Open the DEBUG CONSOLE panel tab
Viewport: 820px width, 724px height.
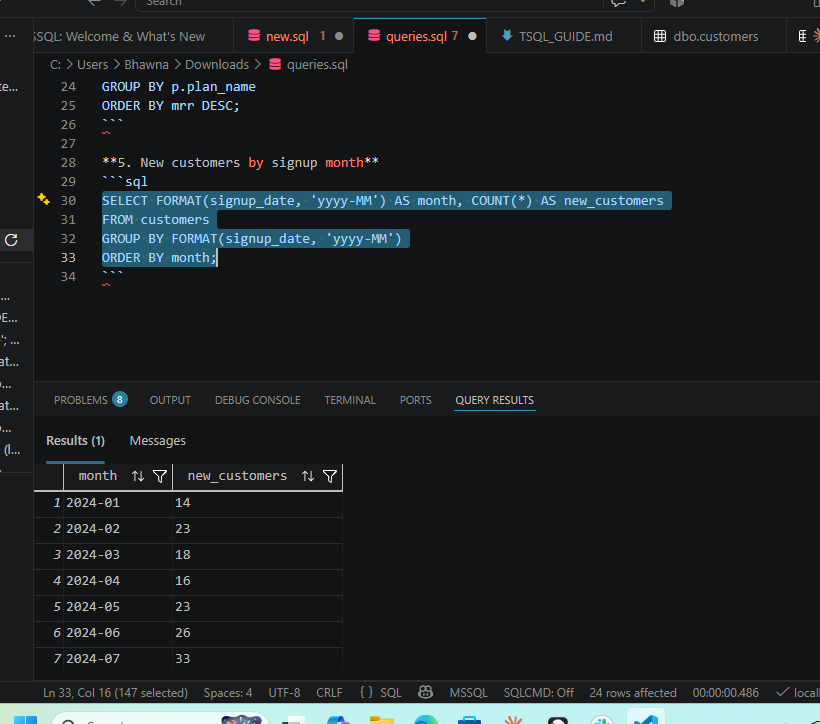[x=257, y=400]
